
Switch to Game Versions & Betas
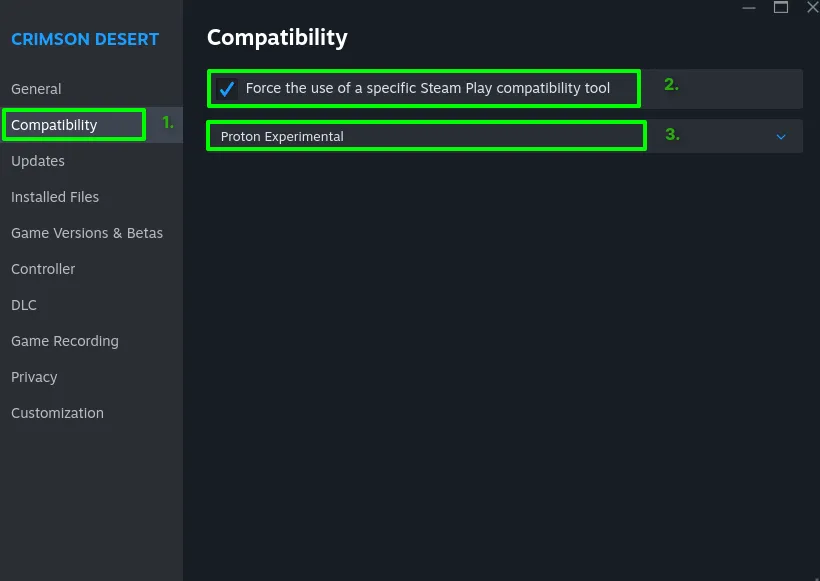click(x=87, y=233)
